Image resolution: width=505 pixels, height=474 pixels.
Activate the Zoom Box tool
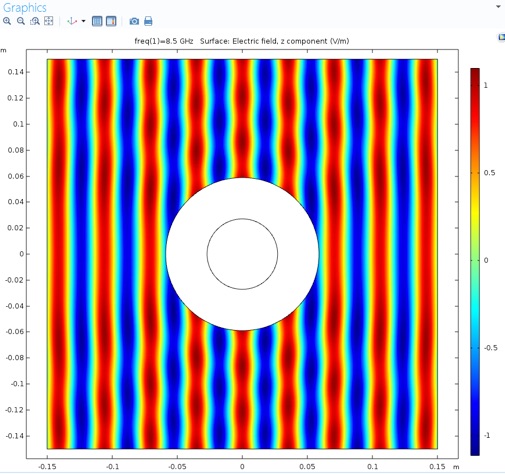tap(35, 21)
